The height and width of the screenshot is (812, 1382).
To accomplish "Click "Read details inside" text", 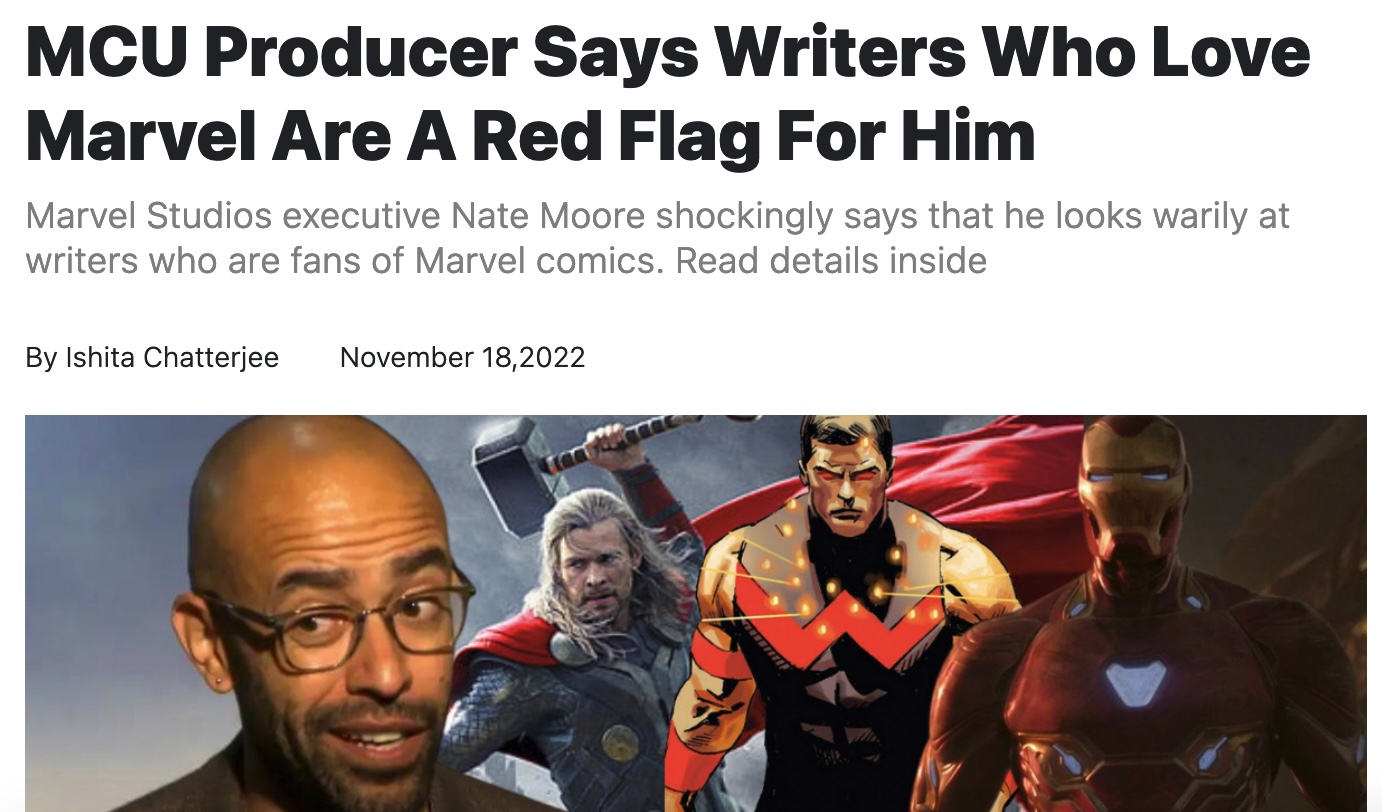I will 831,261.
